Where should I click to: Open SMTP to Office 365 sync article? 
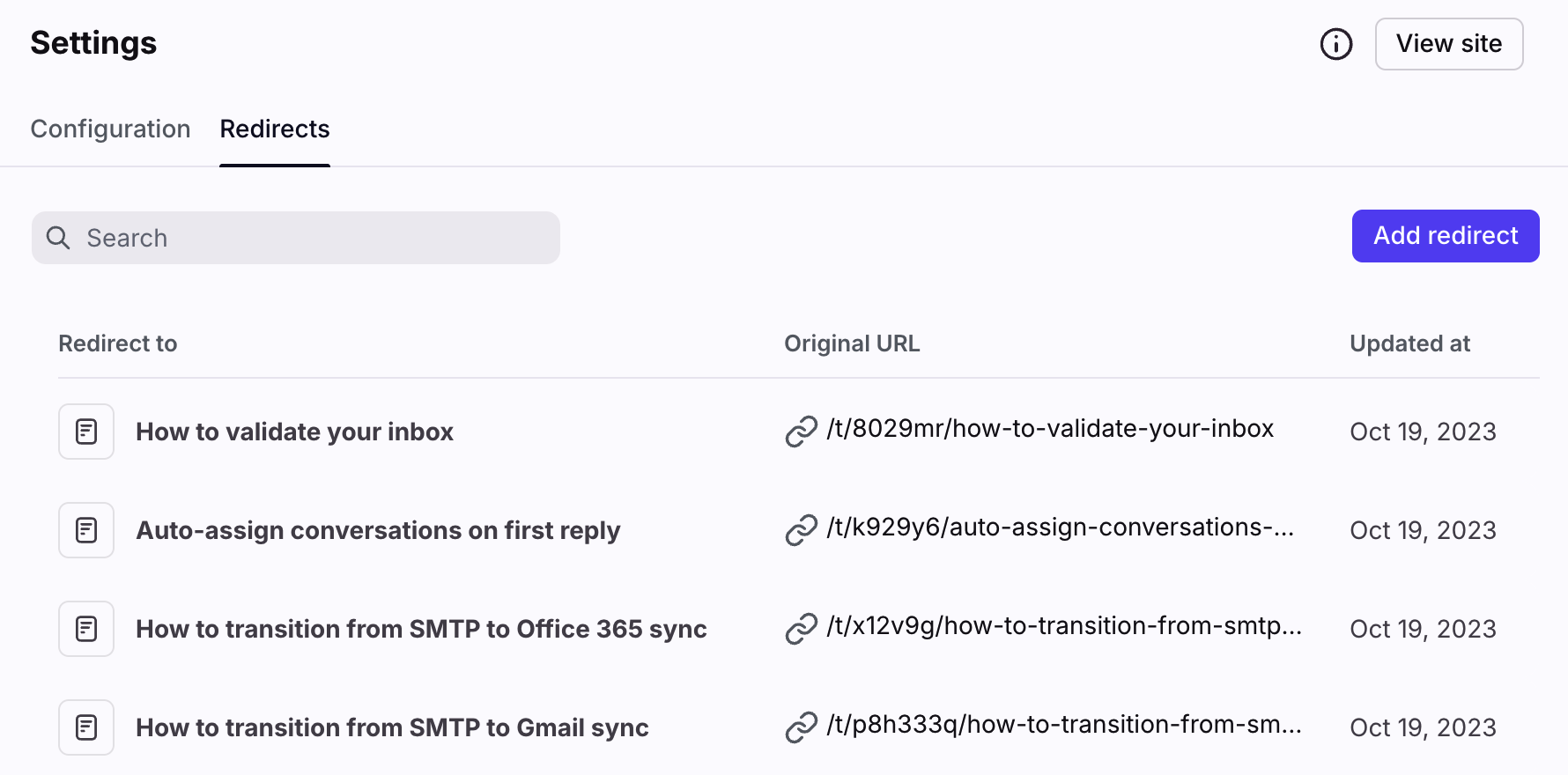421,629
